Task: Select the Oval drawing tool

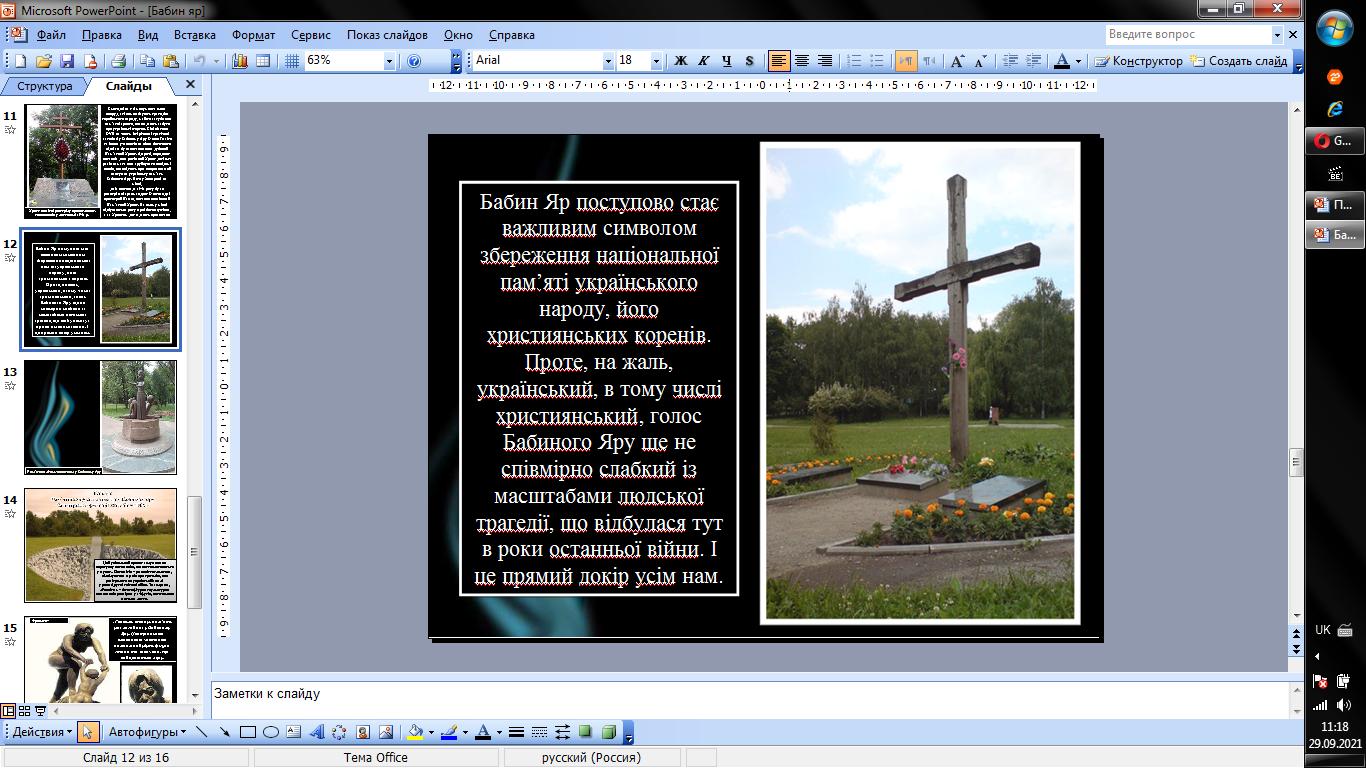Action: tap(270, 732)
